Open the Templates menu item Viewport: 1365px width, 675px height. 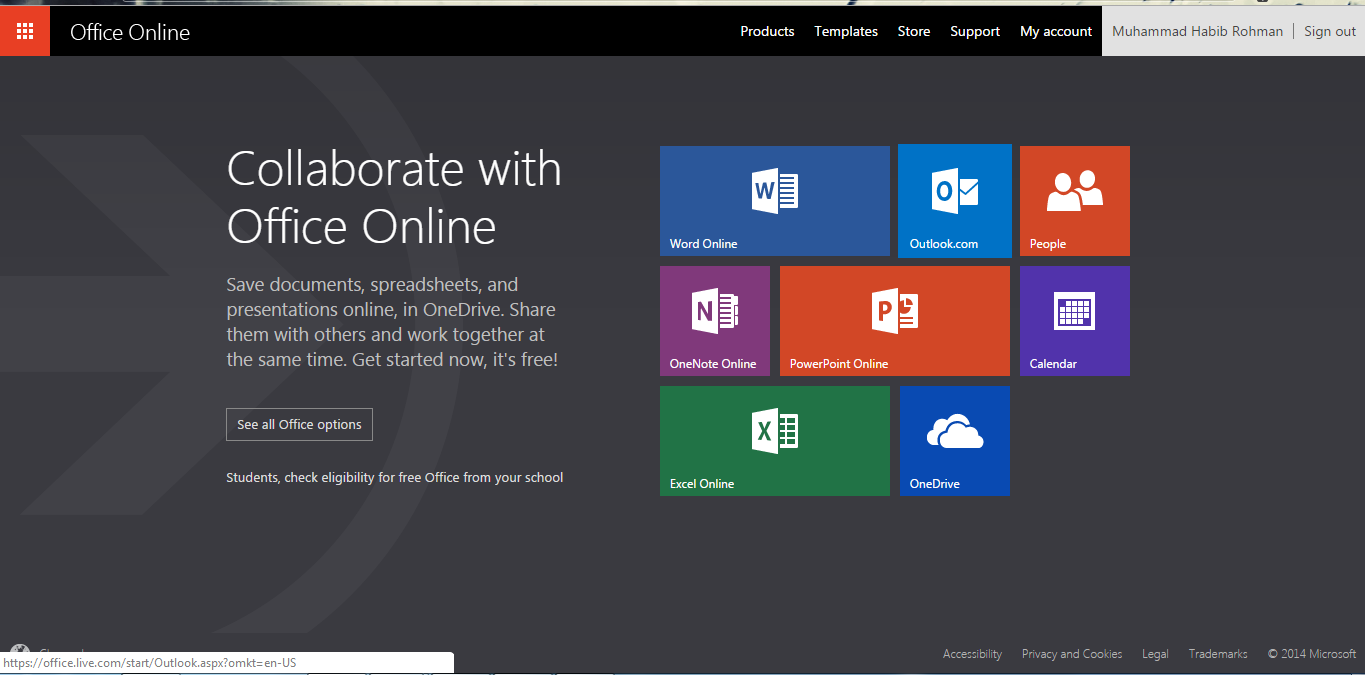coord(846,31)
